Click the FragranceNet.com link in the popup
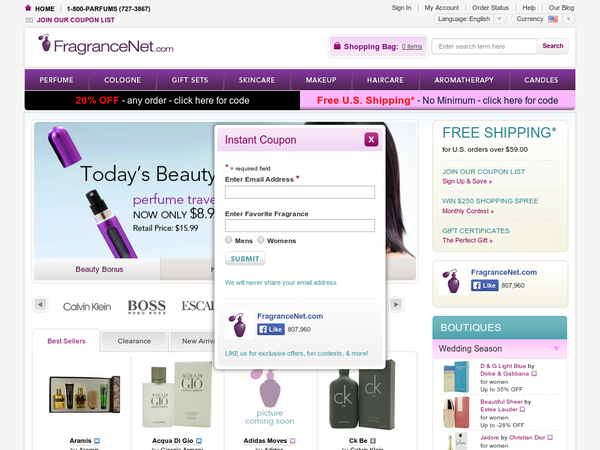Viewport: 600px width, 450px height. (x=290, y=316)
